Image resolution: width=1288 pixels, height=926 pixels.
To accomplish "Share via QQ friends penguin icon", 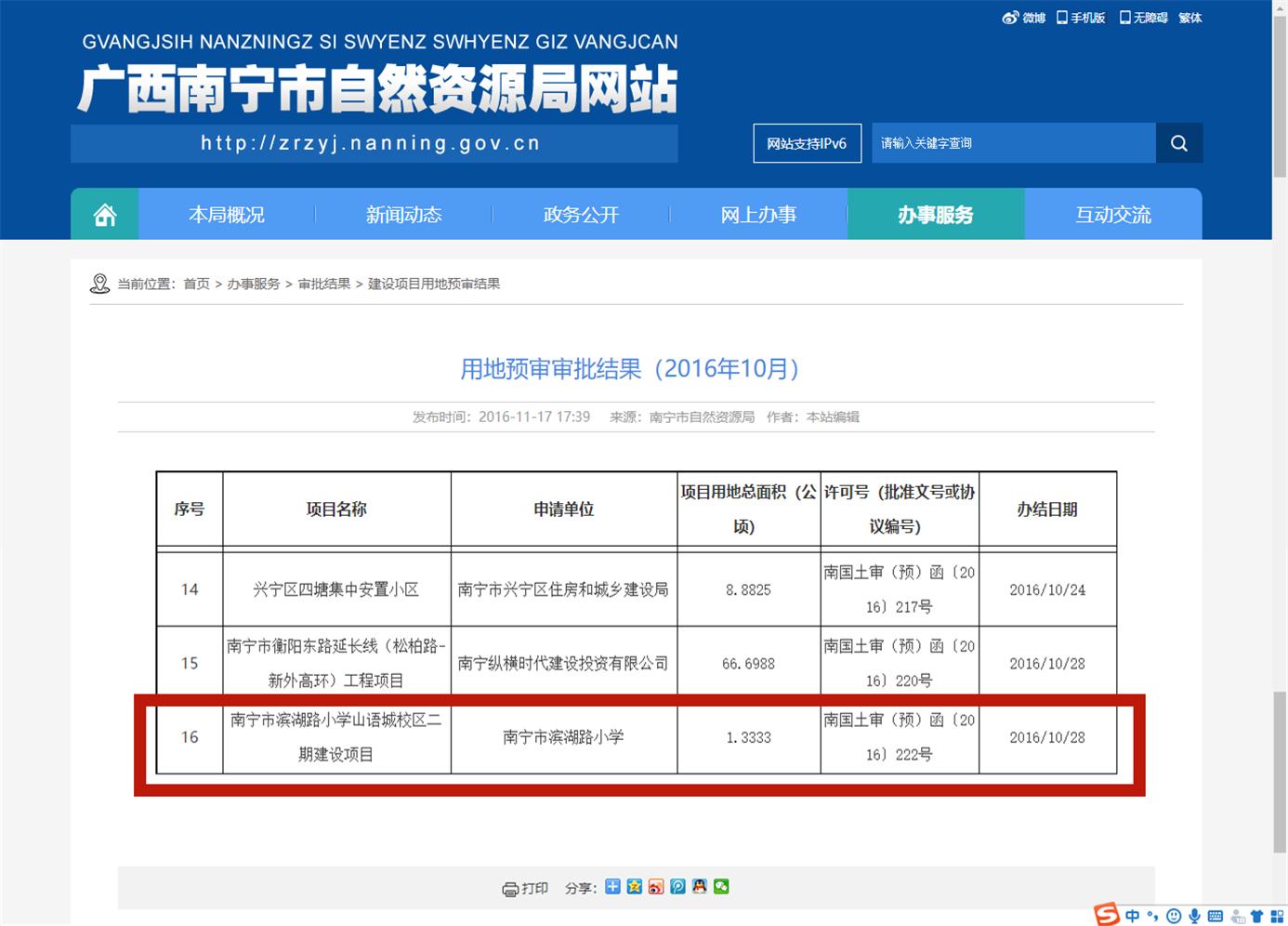I will (700, 886).
